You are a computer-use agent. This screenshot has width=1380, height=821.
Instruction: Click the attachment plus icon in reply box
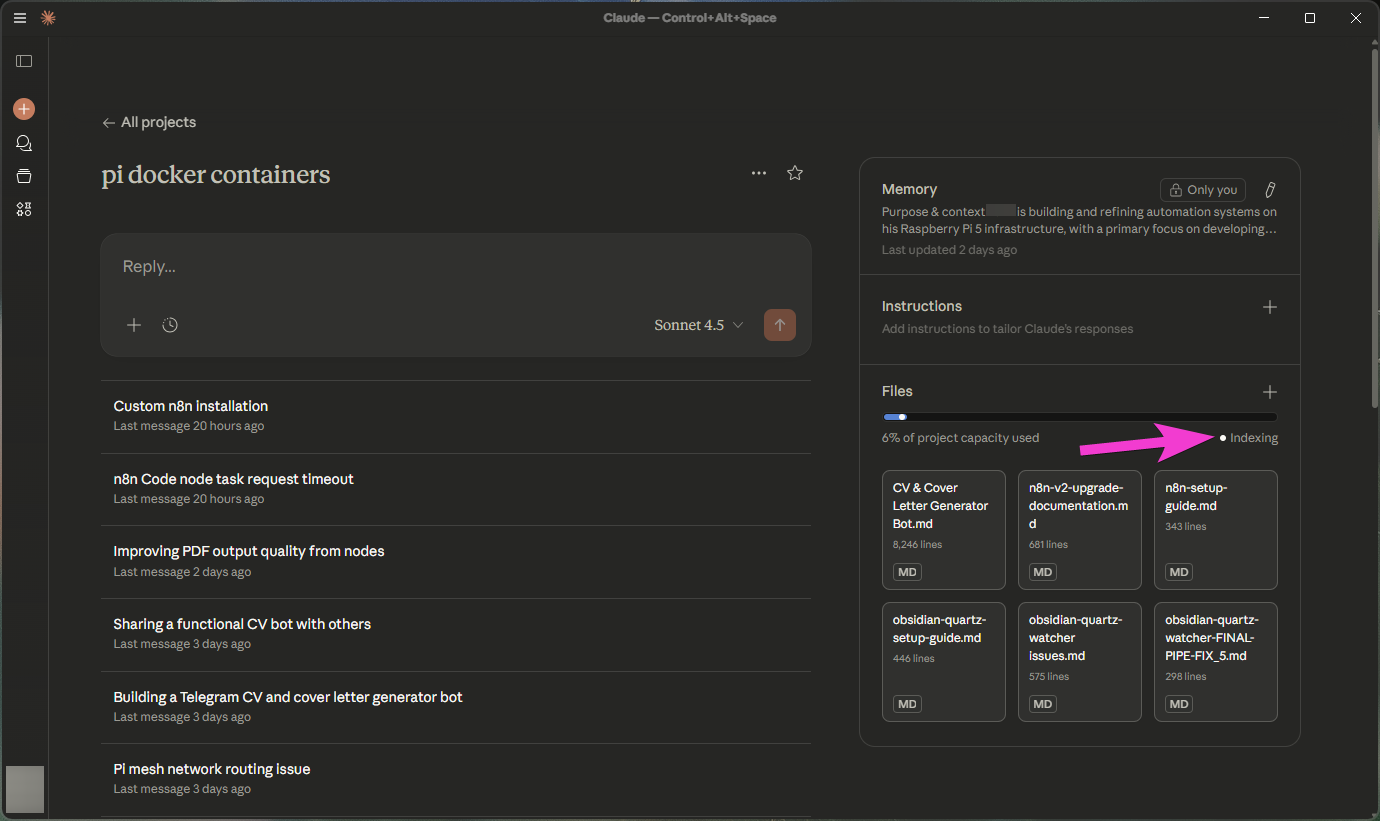coord(134,325)
